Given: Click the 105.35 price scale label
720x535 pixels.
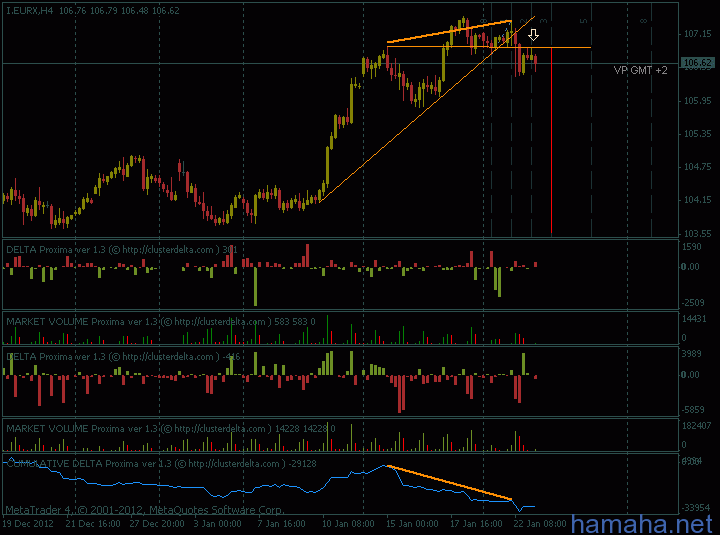Looking at the screenshot, I should click(697, 134).
